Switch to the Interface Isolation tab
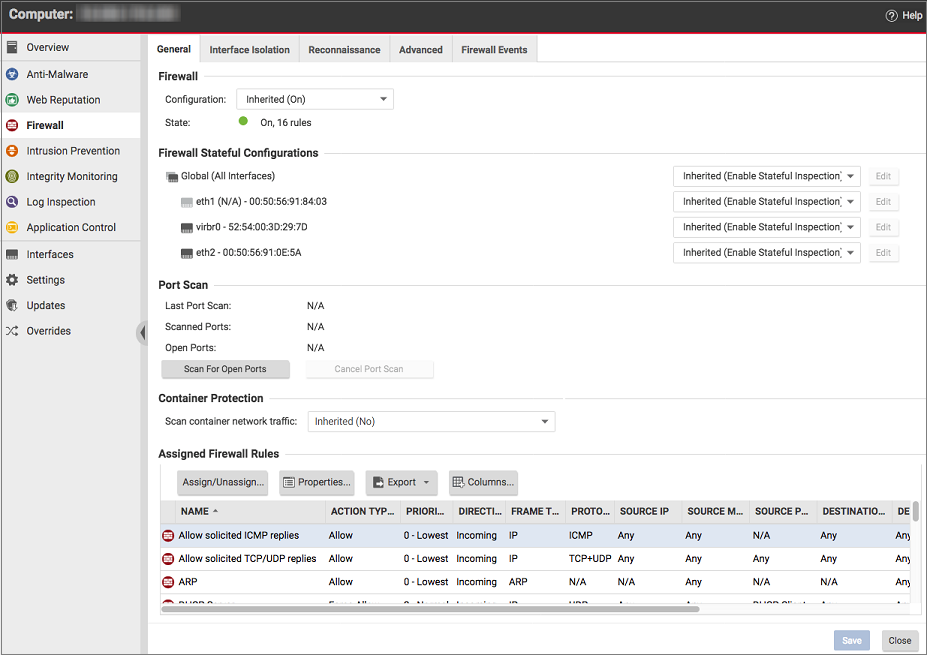Viewport: 927px width, 655px height. [x=249, y=50]
